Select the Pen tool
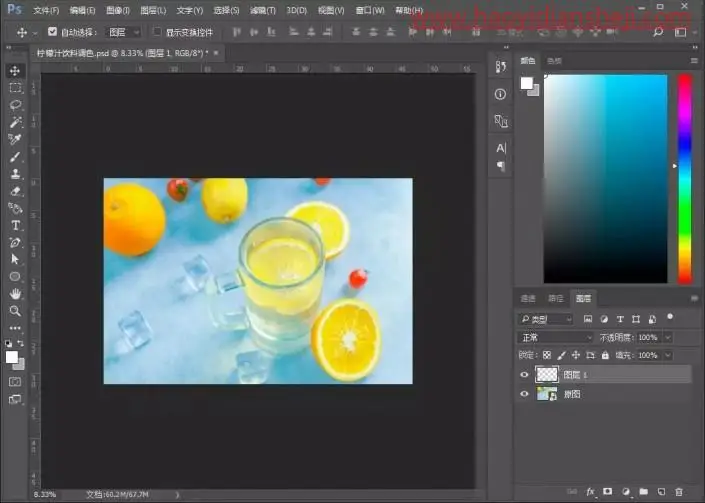Viewport: 705px width, 503px height. click(x=15, y=242)
